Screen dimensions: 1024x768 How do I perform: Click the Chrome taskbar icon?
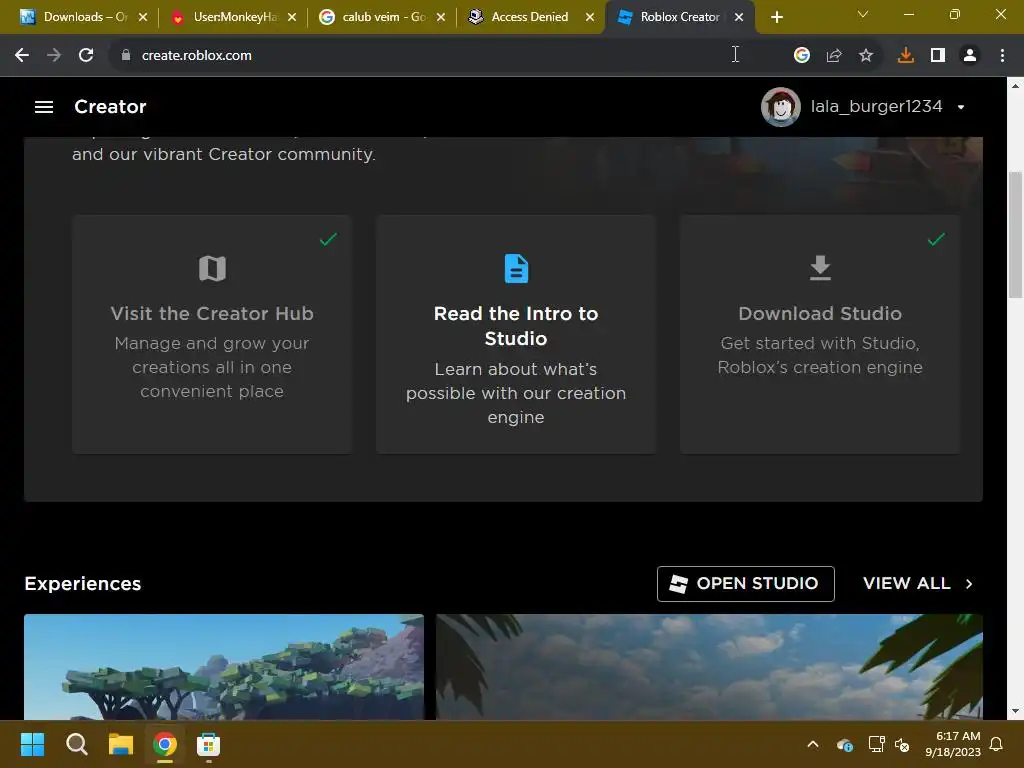(165, 744)
